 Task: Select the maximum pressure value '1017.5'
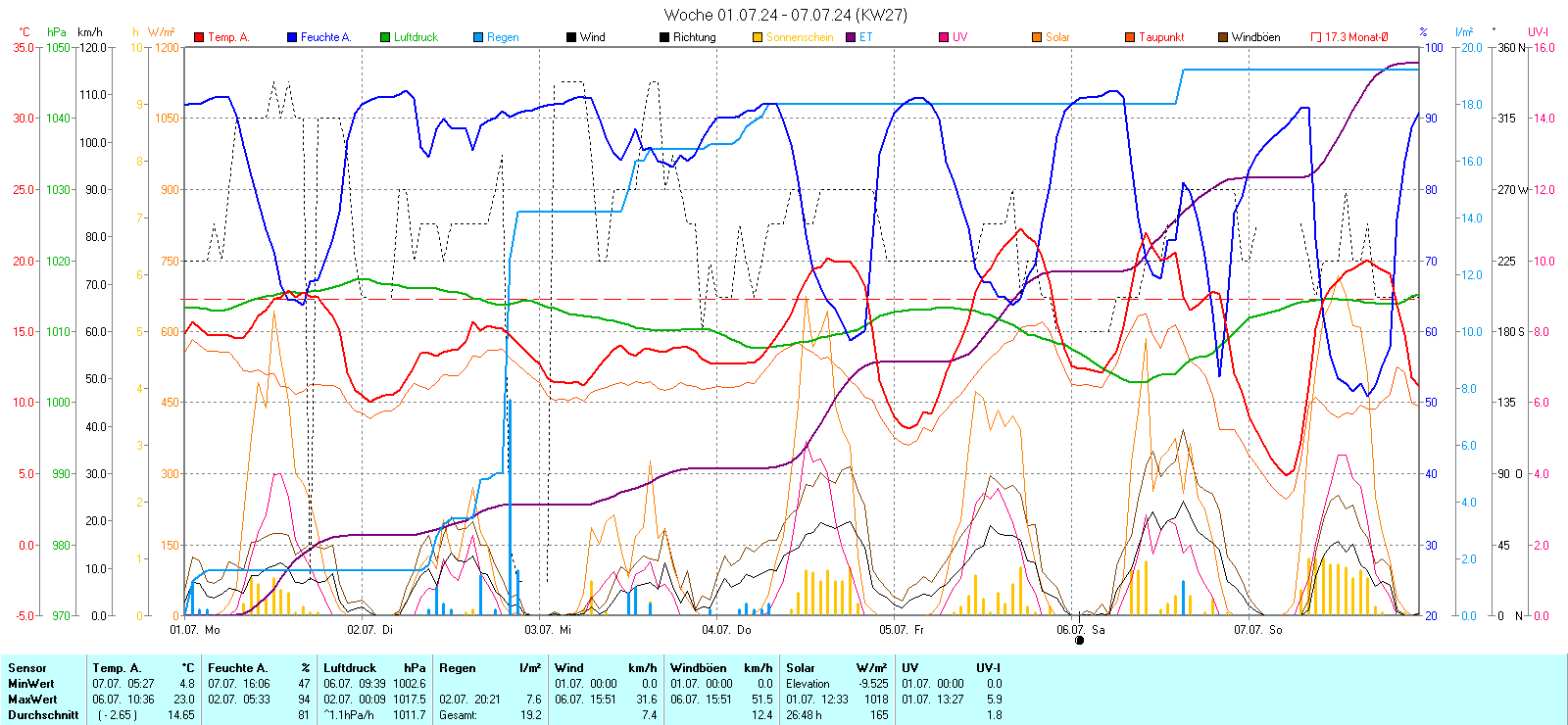pyautogui.click(x=410, y=700)
